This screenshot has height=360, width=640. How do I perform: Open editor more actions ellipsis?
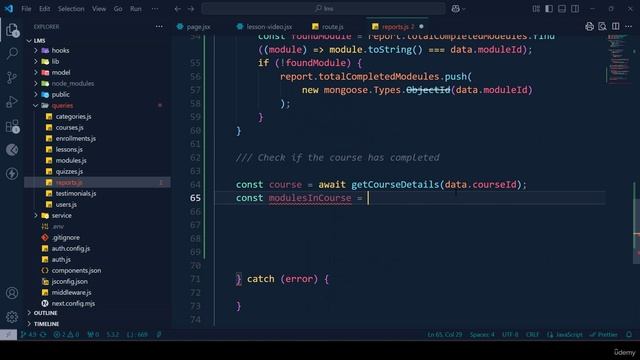click(629, 27)
